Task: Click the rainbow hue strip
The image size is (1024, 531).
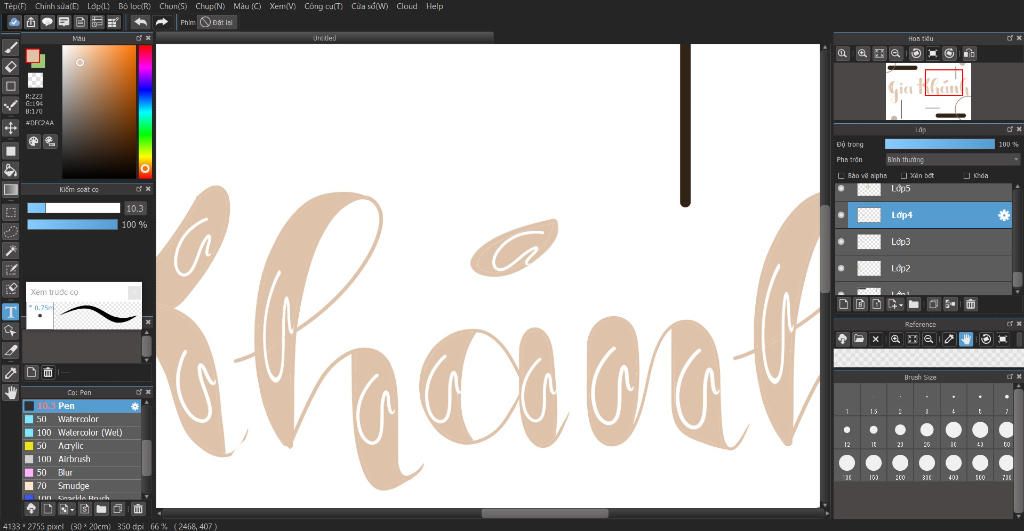Action: tap(145, 112)
